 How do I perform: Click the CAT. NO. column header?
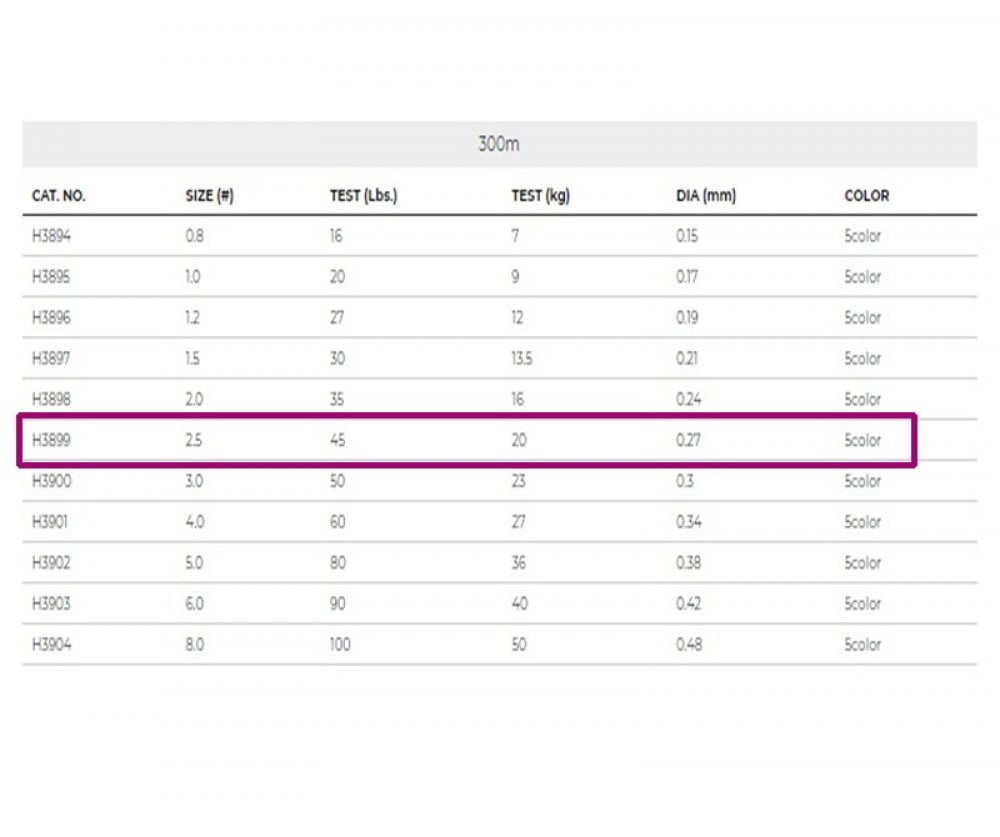[x=59, y=196]
